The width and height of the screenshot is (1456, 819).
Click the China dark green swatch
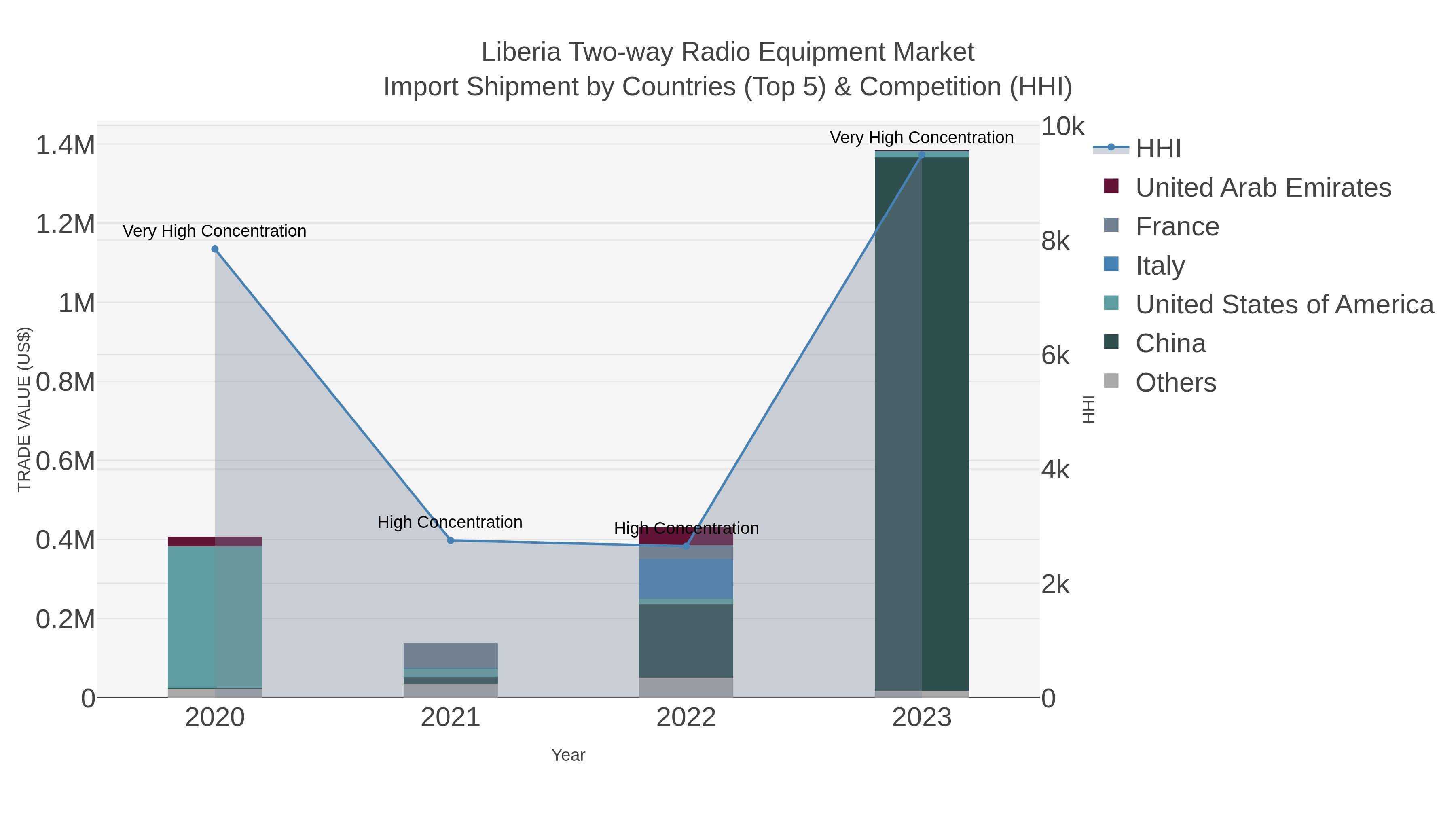coord(1111,342)
